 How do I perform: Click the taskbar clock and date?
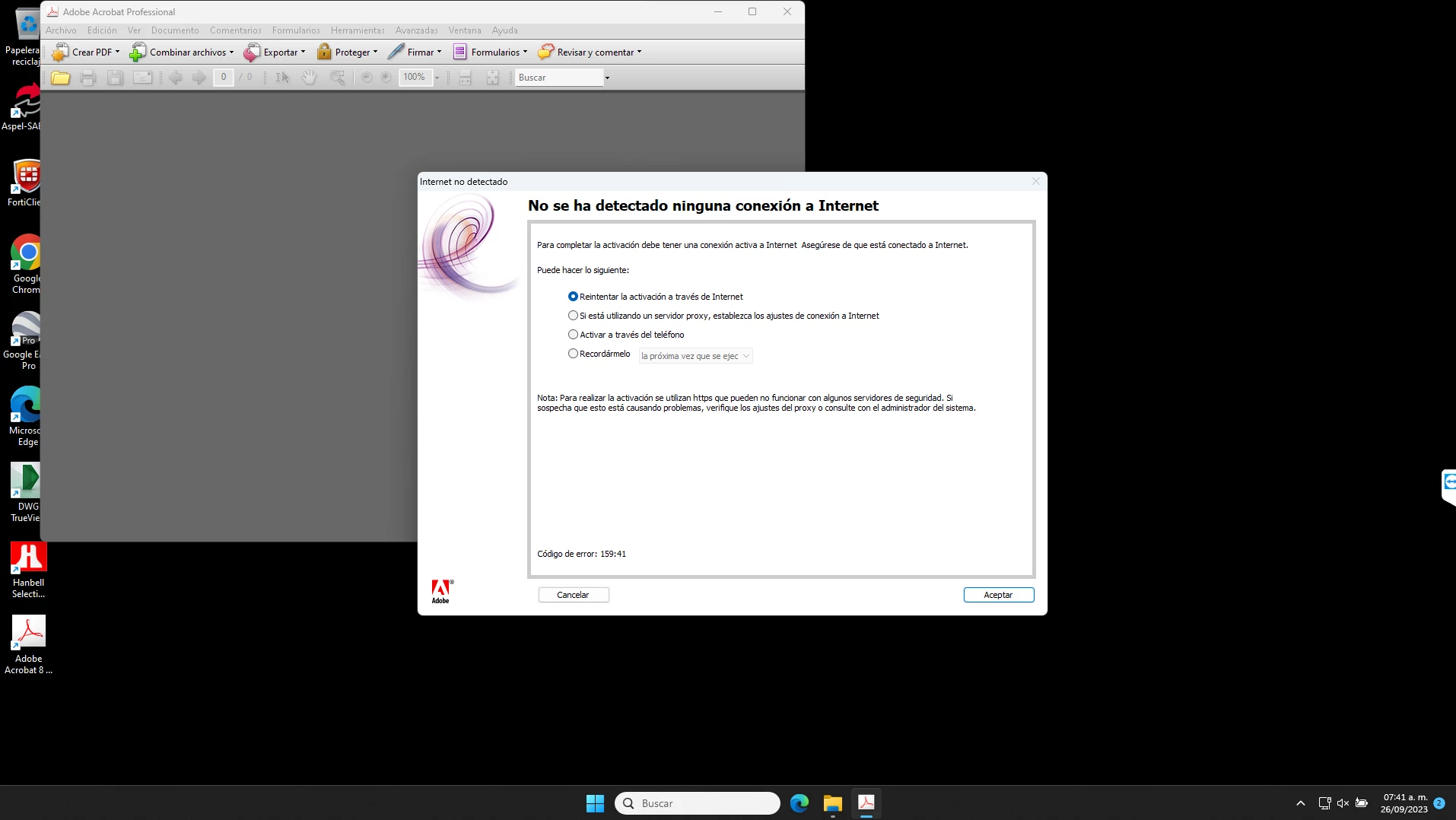pos(1404,803)
